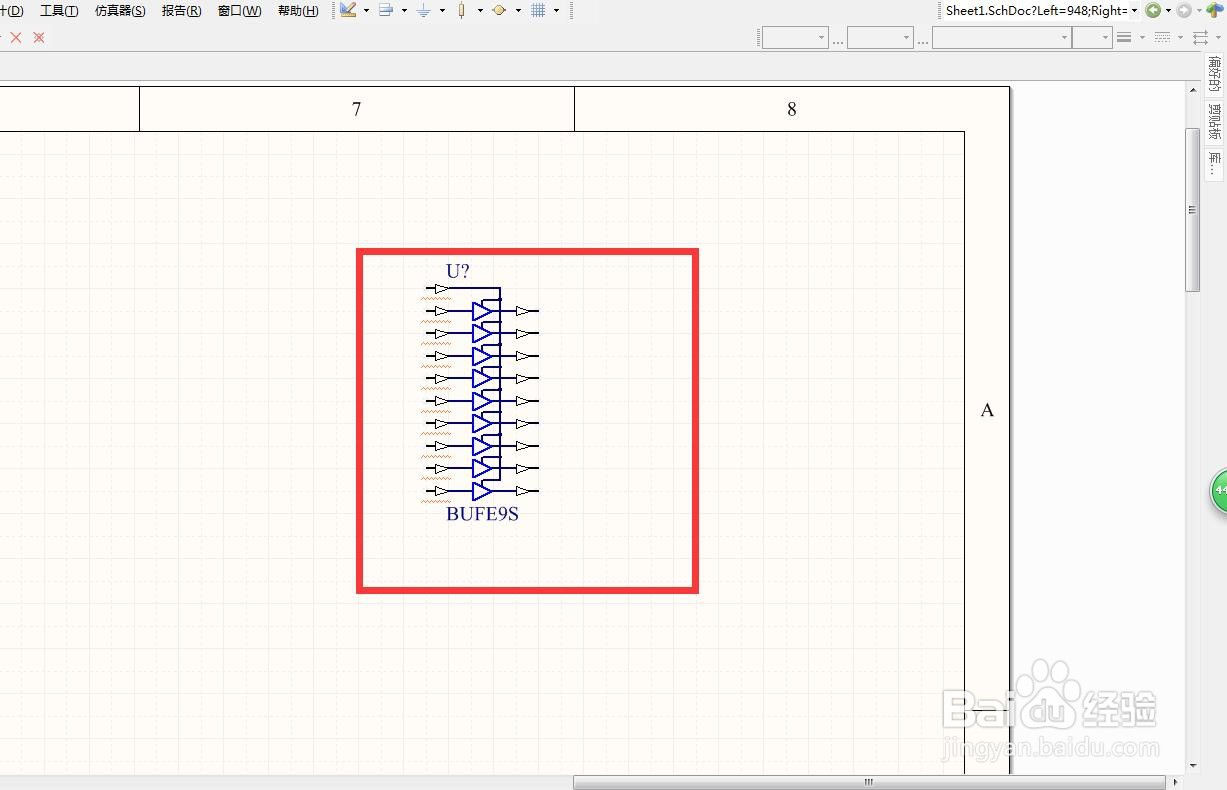Screen dimensions: 1227x790
Task: Click the Sheet1.SchDoc address field
Action: tap(1036, 10)
